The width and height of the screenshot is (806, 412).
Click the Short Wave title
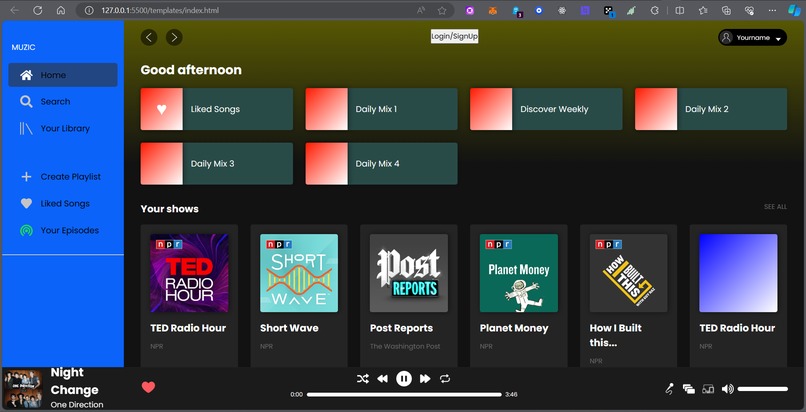pyautogui.click(x=289, y=328)
